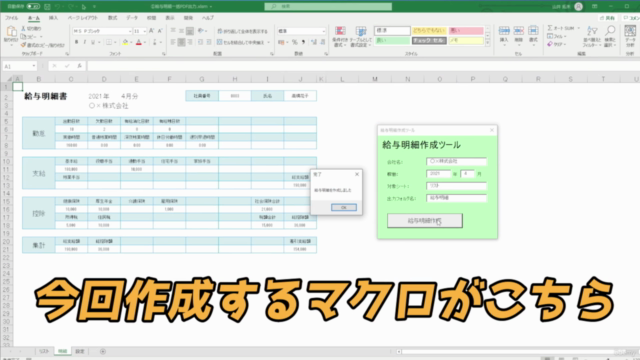This screenshot has width=640, height=360.
Task: Click the Share button
Action: pyautogui.click(x=608, y=18)
